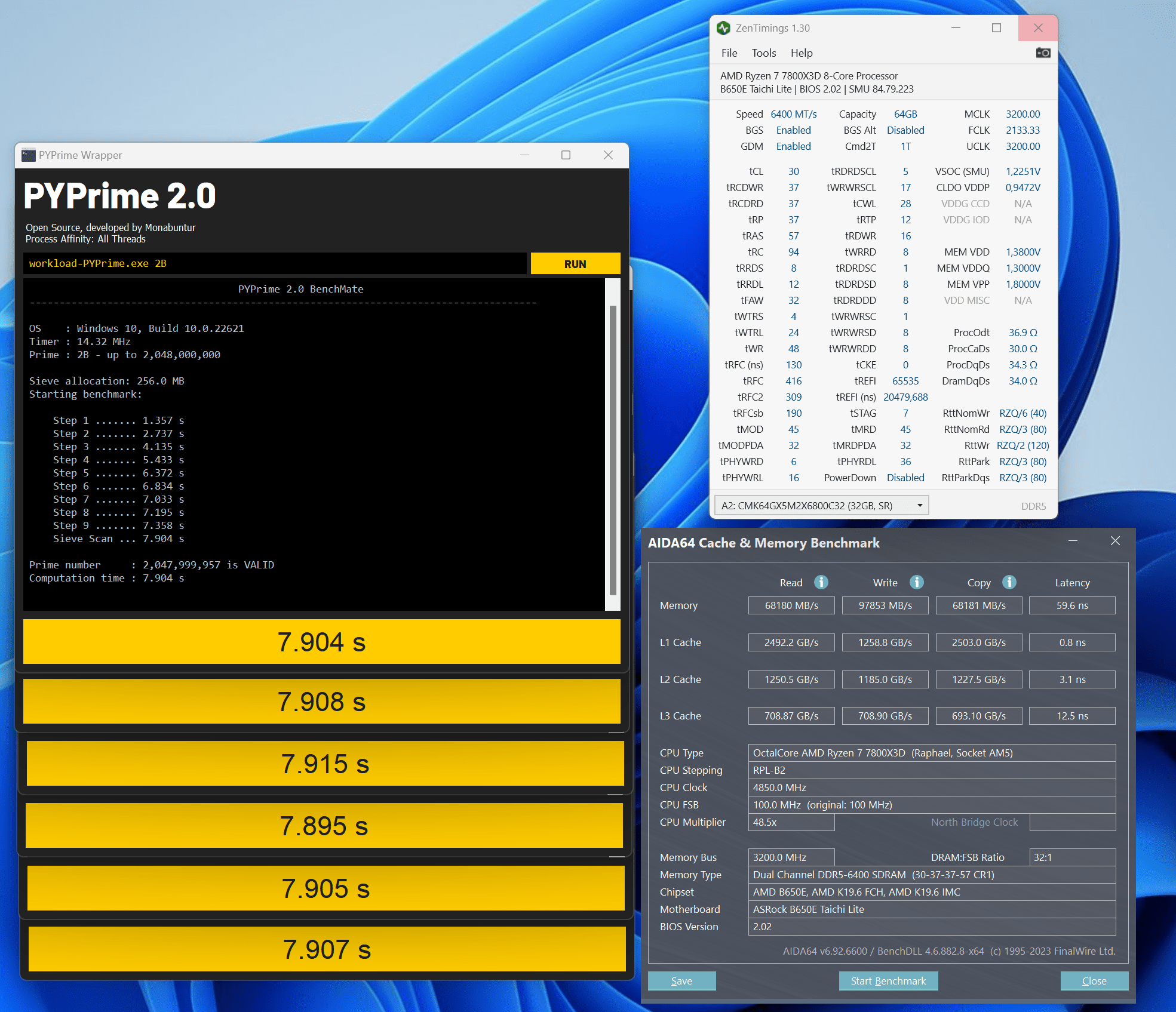Click the CPU Stepping RPL-B2 field
Viewport: 1176px width, 1012px height.
(x=932, y=770)
